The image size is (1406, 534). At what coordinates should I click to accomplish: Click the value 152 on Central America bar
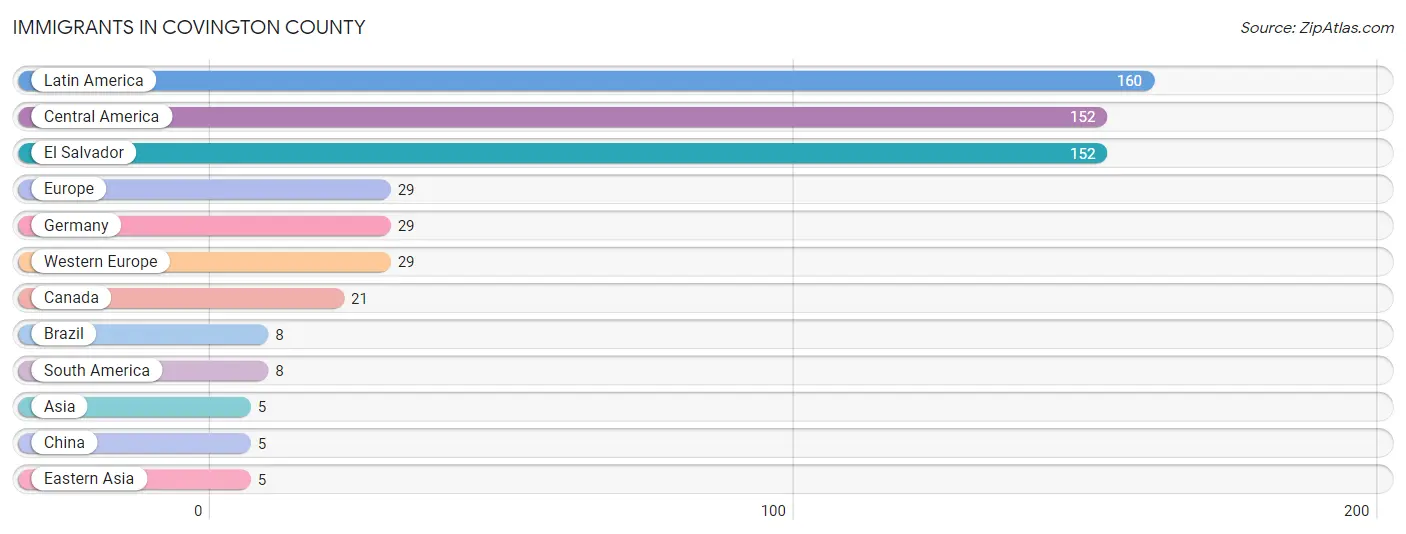1082,117
